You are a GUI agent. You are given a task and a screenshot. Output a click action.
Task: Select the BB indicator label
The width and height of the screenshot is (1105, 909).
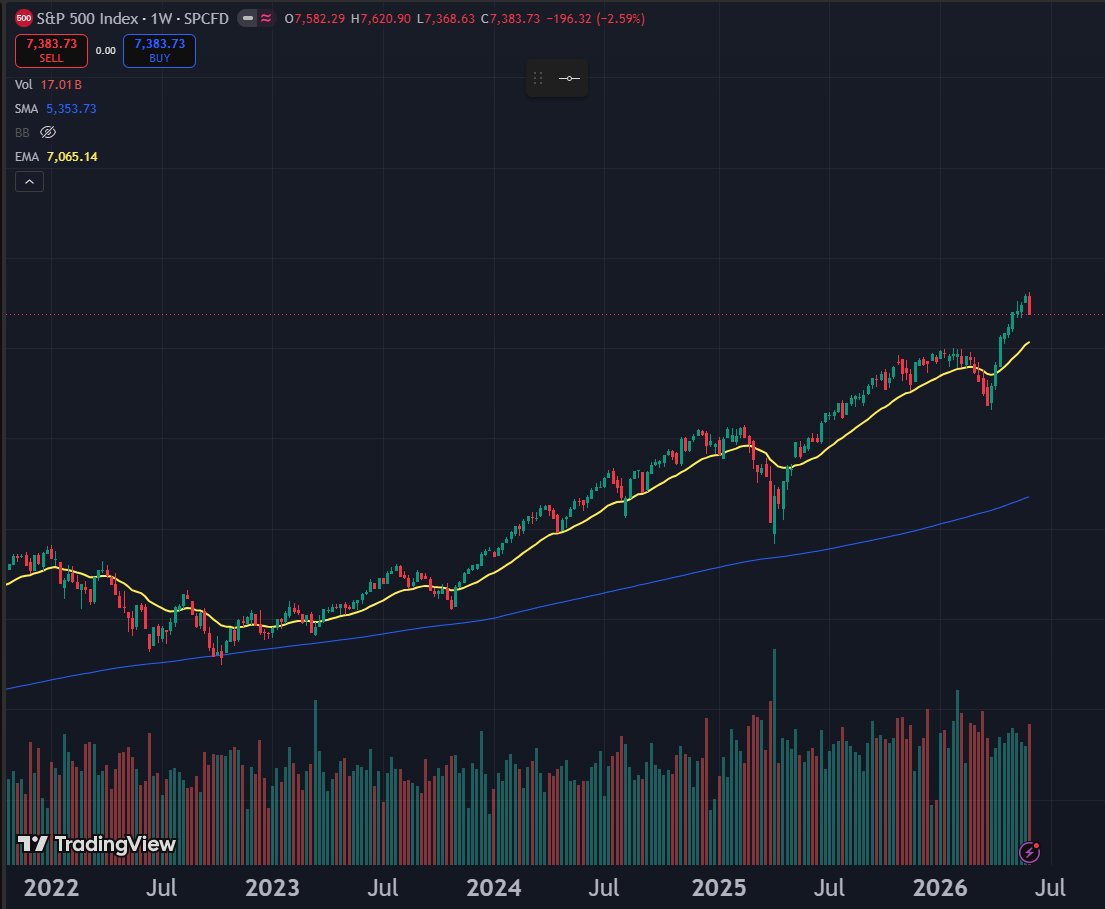tap(22, 132)
